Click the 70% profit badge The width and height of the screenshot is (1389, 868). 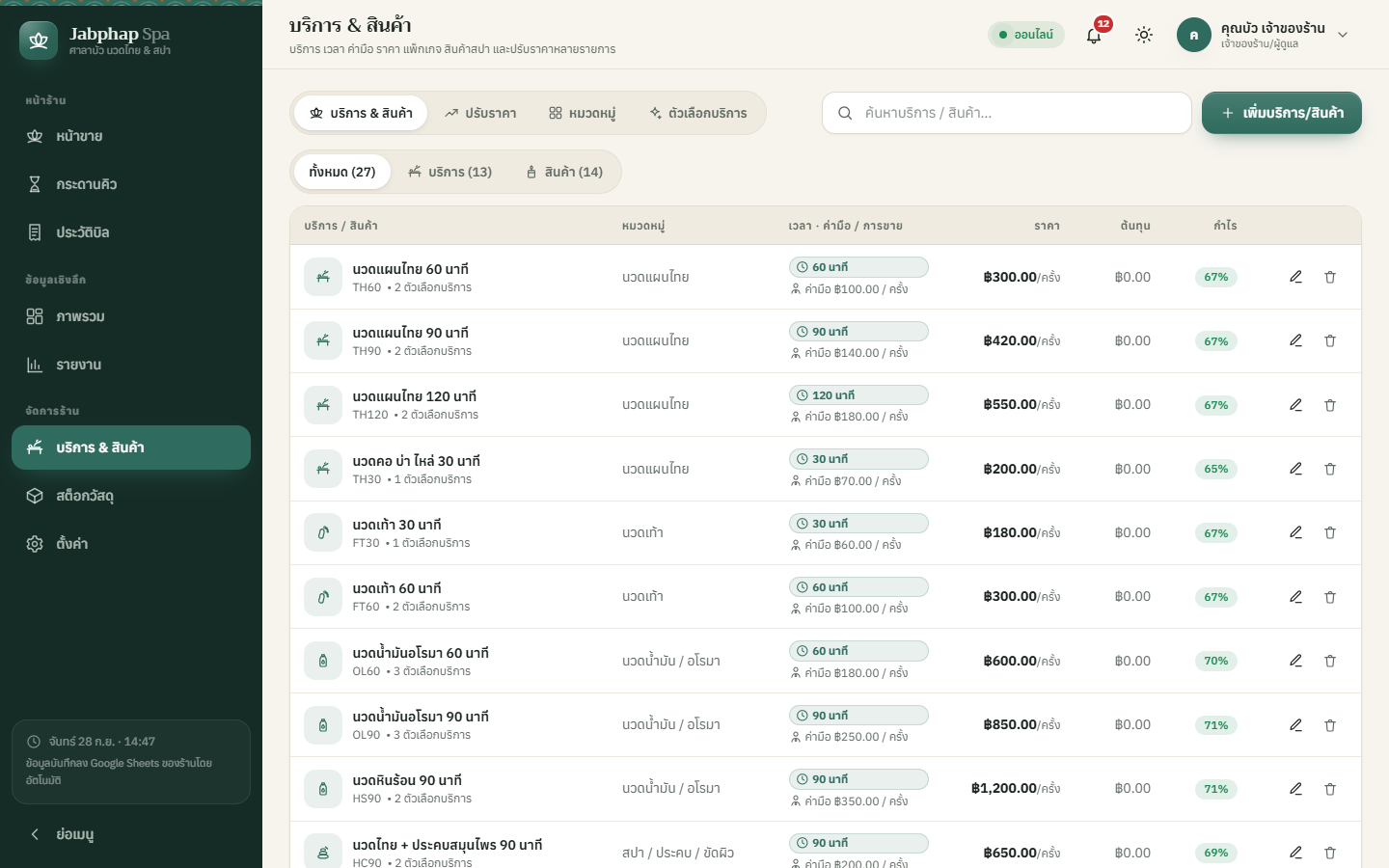click(x=1215, y=661)
